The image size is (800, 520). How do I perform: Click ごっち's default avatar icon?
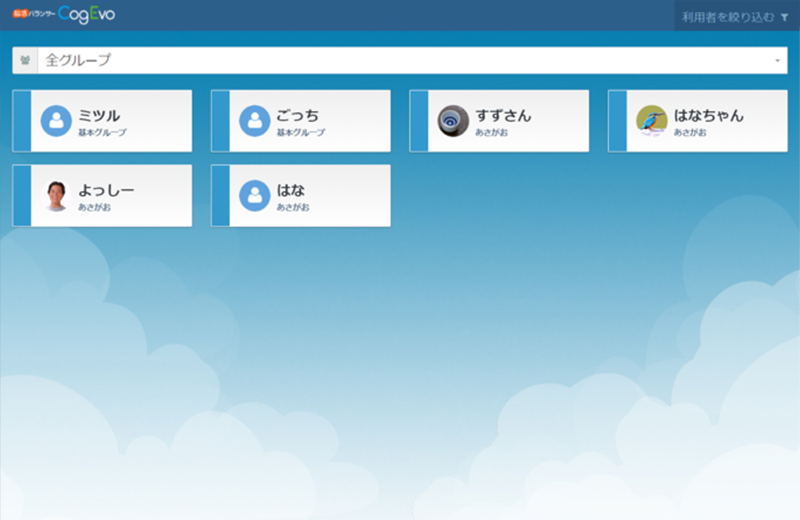point(254,121)
